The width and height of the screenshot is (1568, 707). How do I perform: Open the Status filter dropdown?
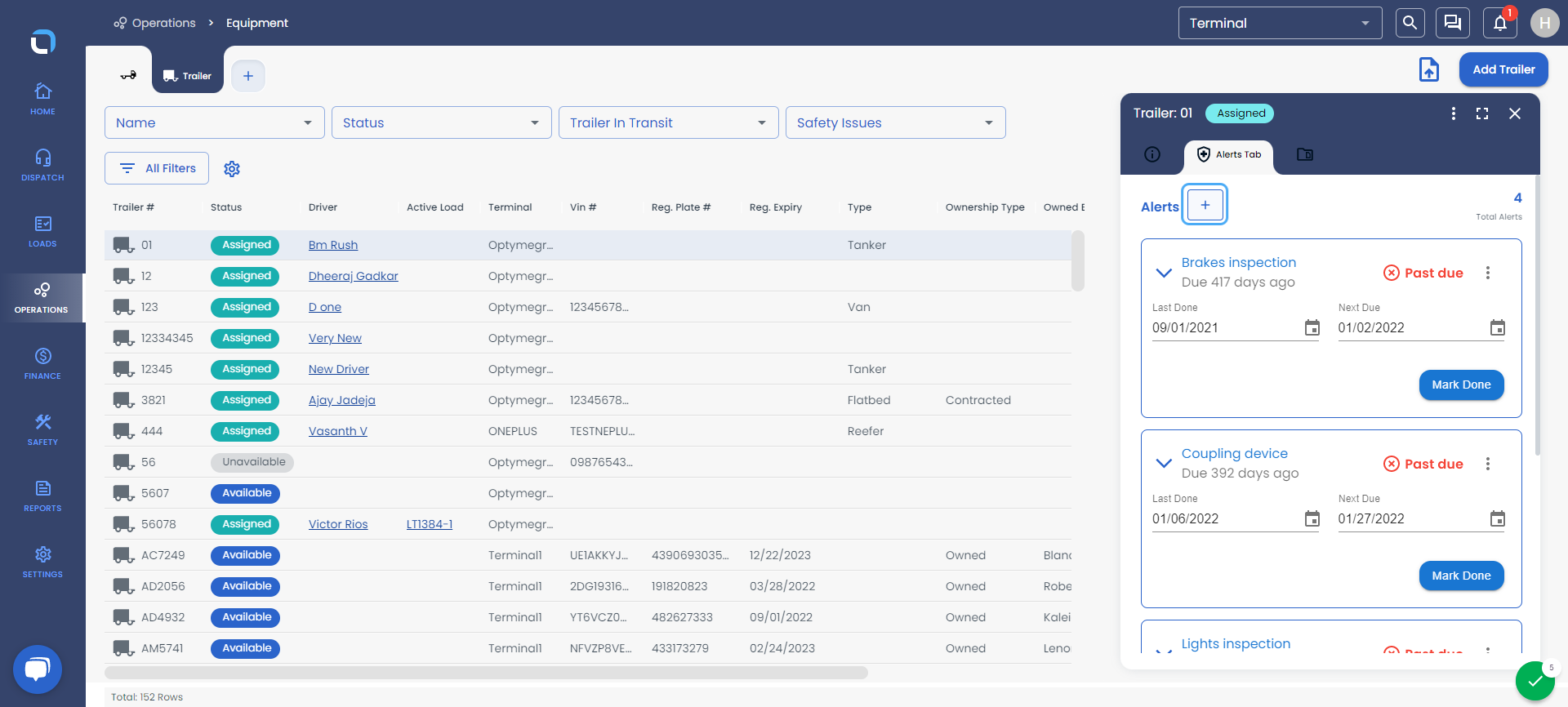442,122
